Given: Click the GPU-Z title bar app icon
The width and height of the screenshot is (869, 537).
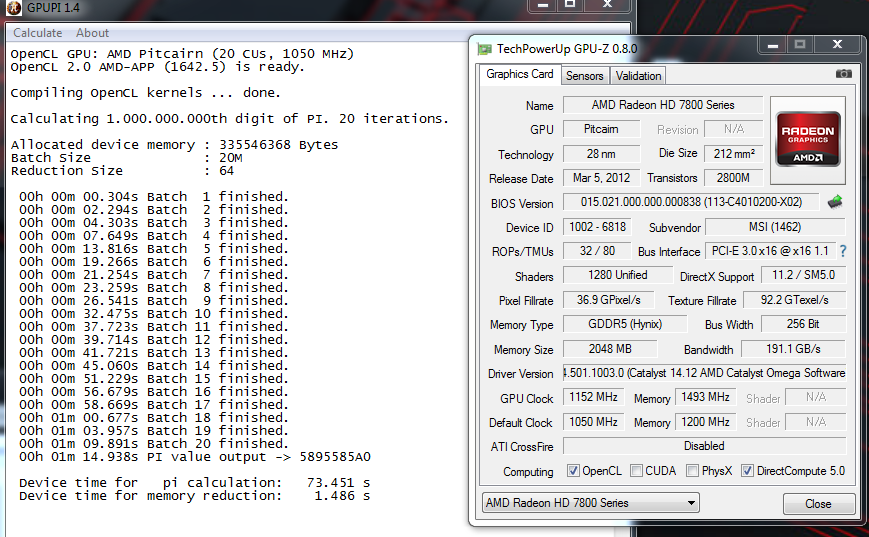Looking at the screenshot, I should click(x=484, y=49).
